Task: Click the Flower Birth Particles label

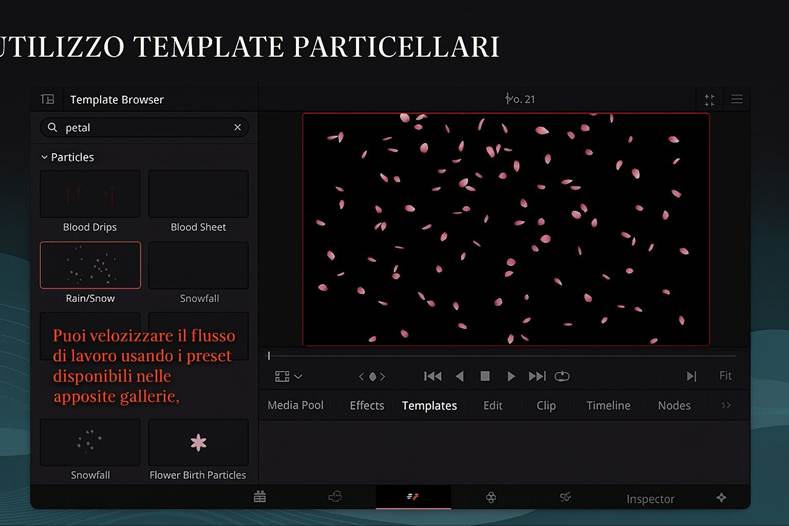Action: click(x=198, y=475)
